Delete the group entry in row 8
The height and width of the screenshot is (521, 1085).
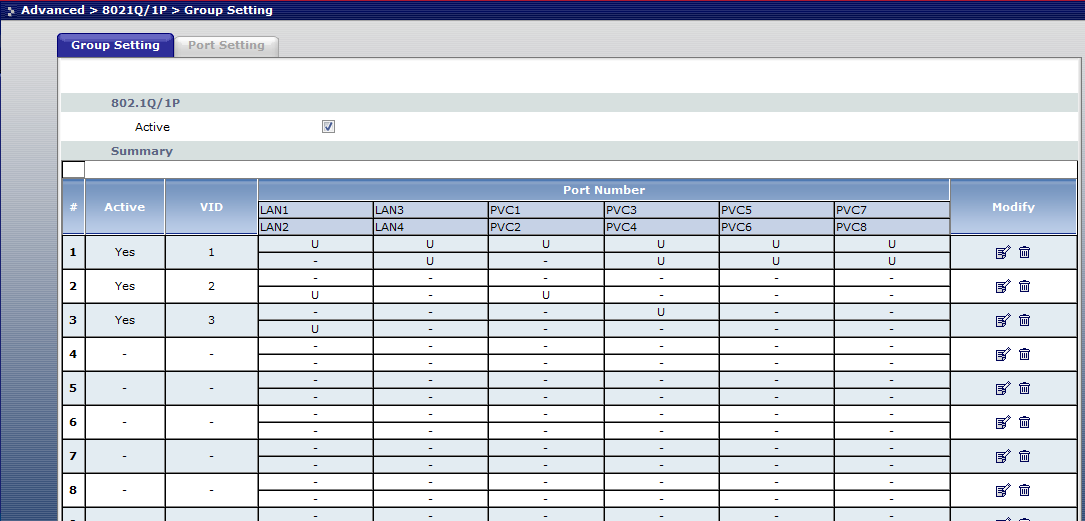(x=1025, y=491)
